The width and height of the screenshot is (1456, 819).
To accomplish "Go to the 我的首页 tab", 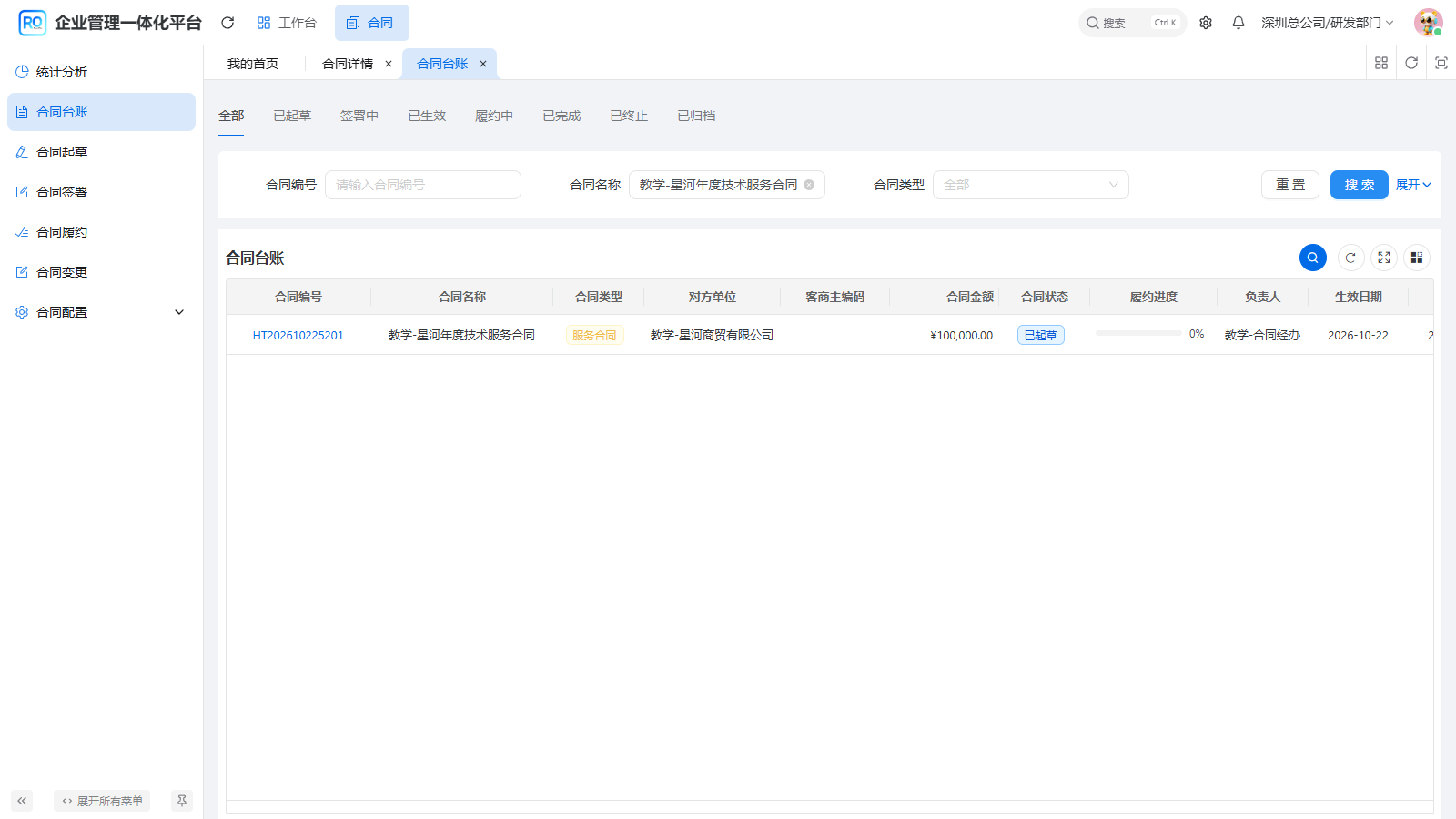I will tap(253, 64).
